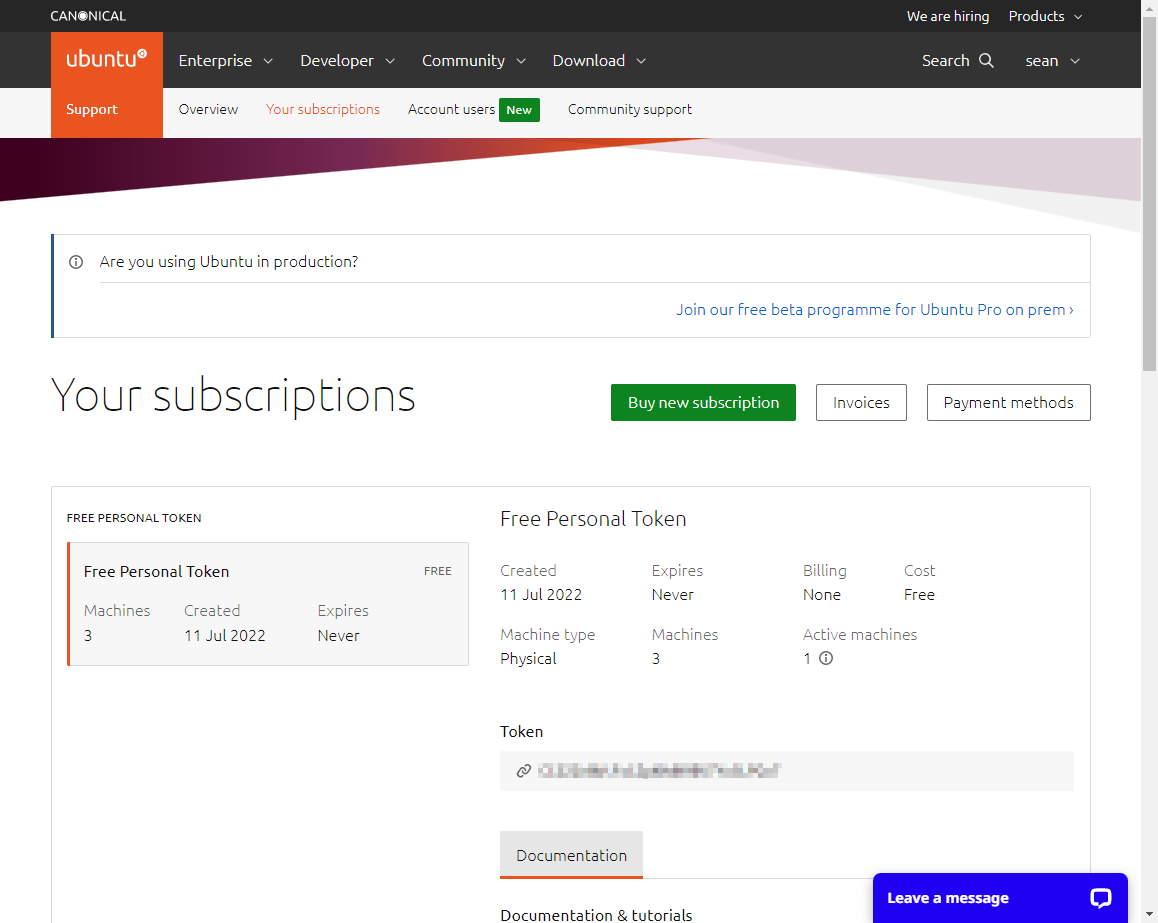Click the chat bubble icon in message widget

point(1100,898)
